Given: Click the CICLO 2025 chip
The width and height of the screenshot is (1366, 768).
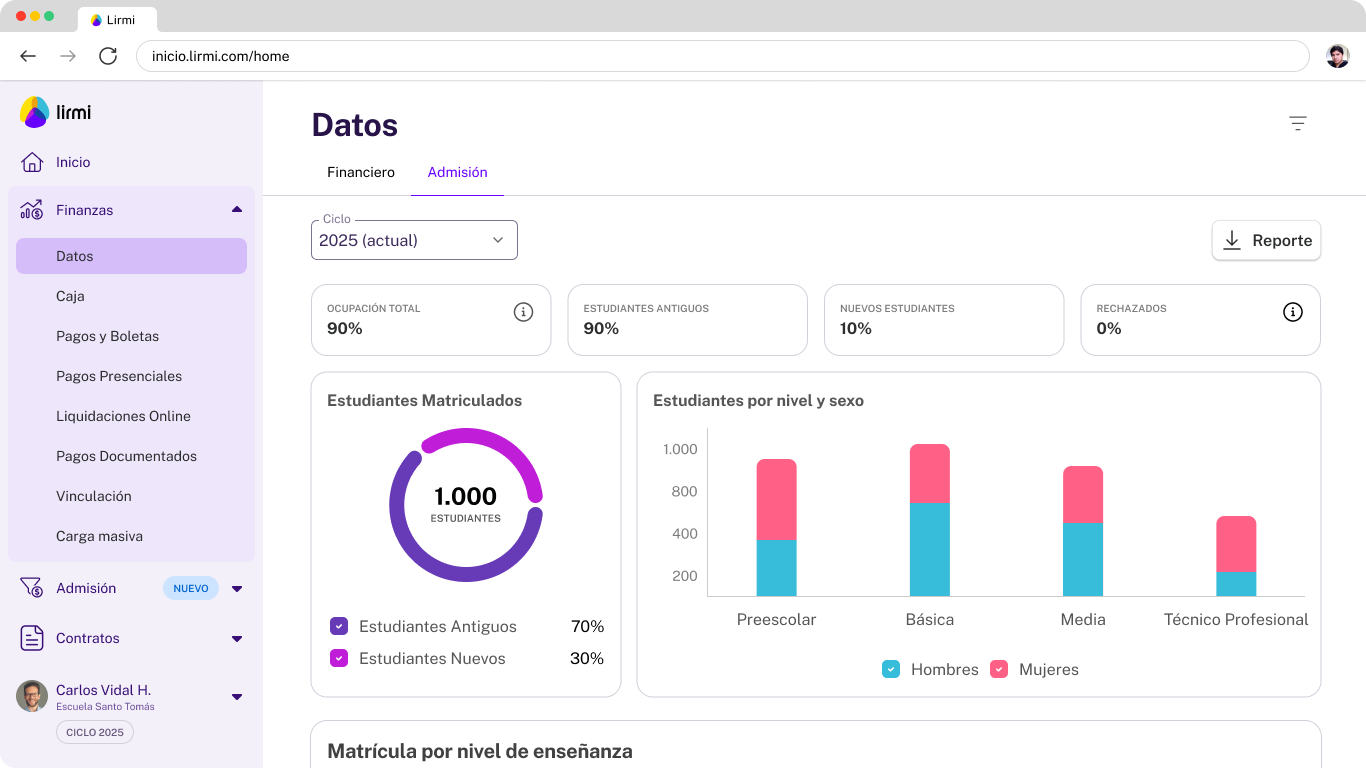Looking at the screenshot, I should pyautogui.click(x=95, y=732).
